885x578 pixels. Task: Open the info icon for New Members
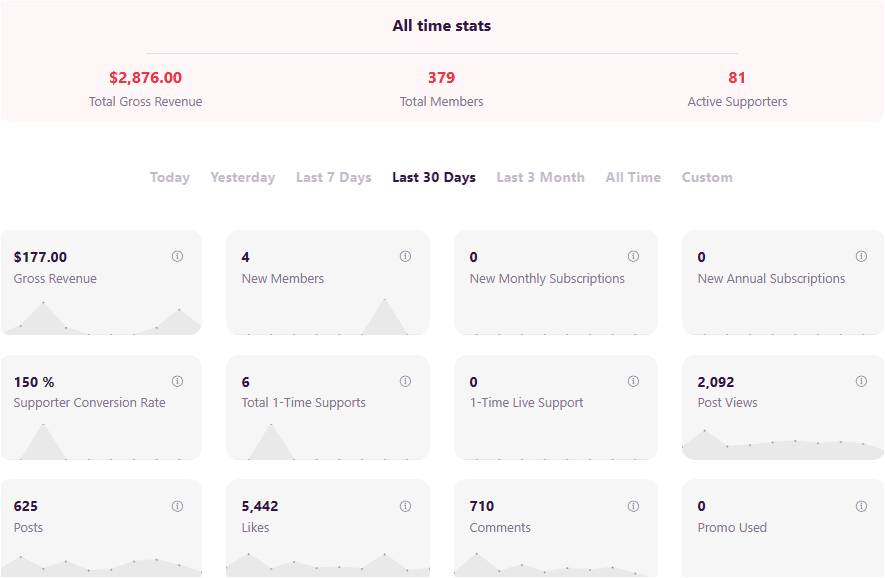click(x=405, y=256)
